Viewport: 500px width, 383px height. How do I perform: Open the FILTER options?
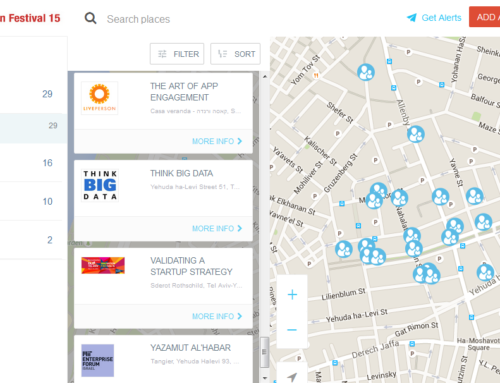(177, 54)
